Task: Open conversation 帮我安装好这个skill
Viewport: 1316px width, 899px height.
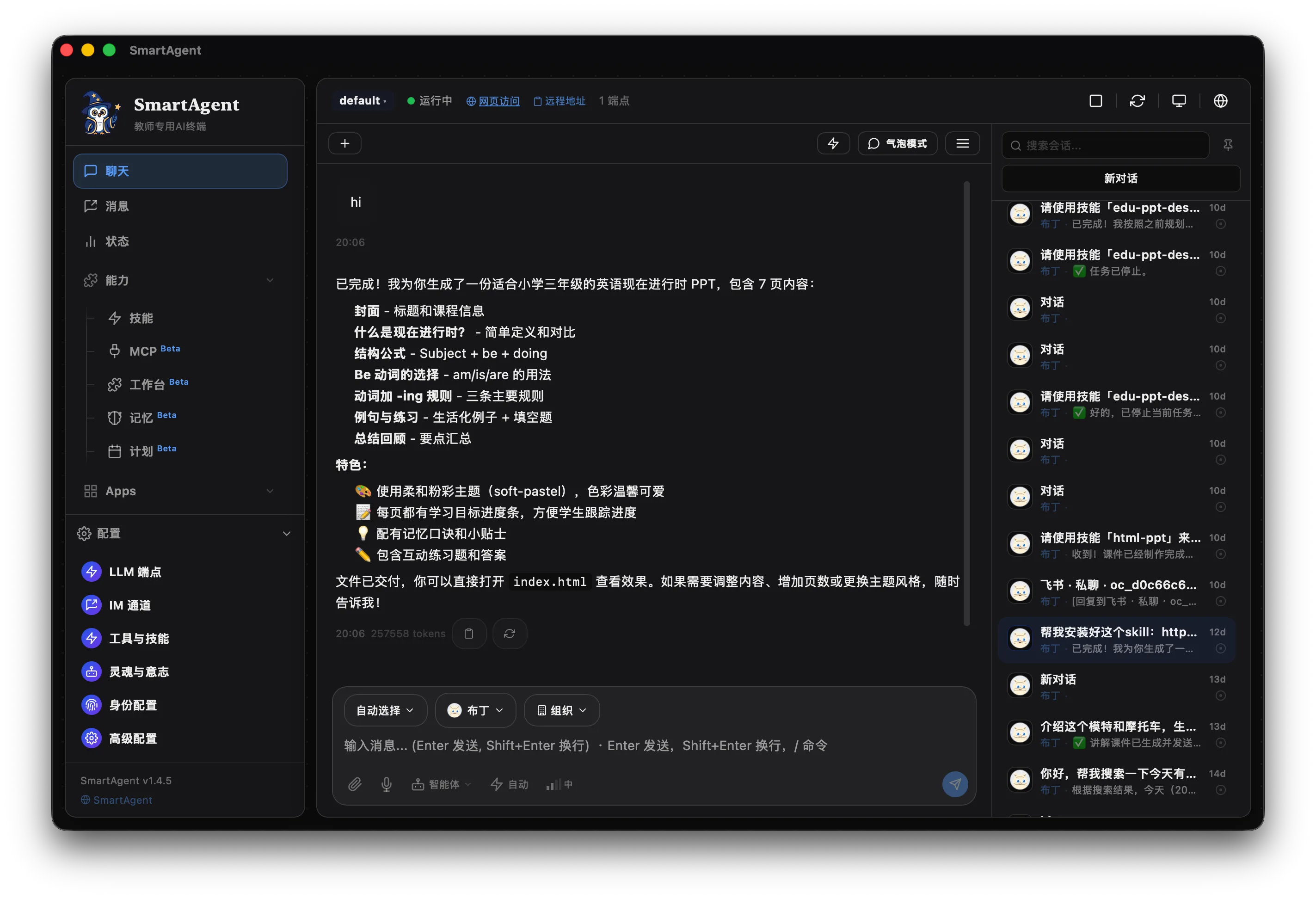Action: click(x=1116, y=640)
